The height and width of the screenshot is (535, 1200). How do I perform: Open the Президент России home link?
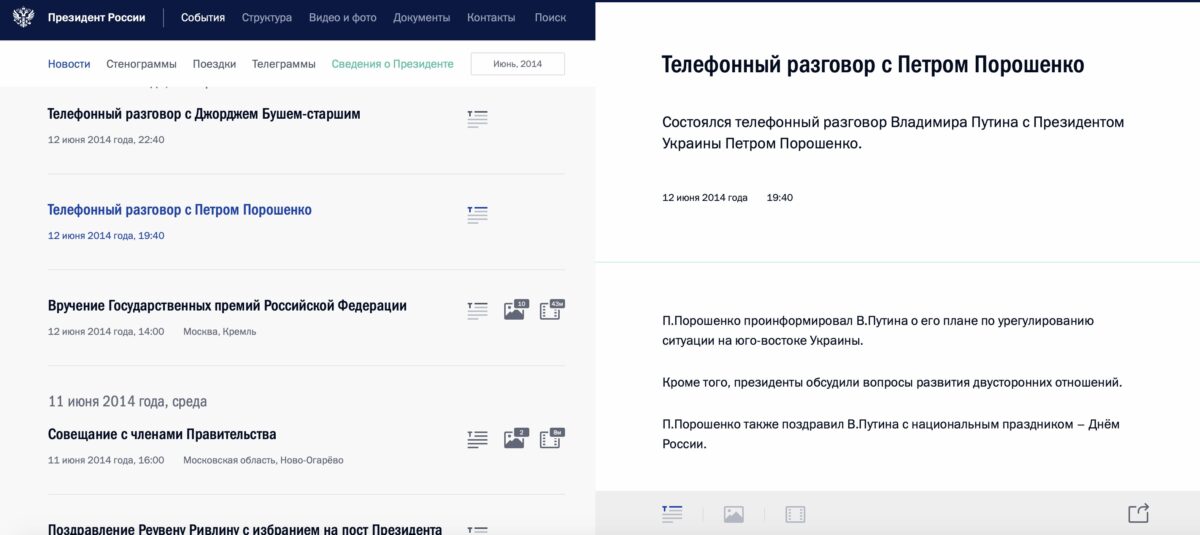click(x=96, y=18)
